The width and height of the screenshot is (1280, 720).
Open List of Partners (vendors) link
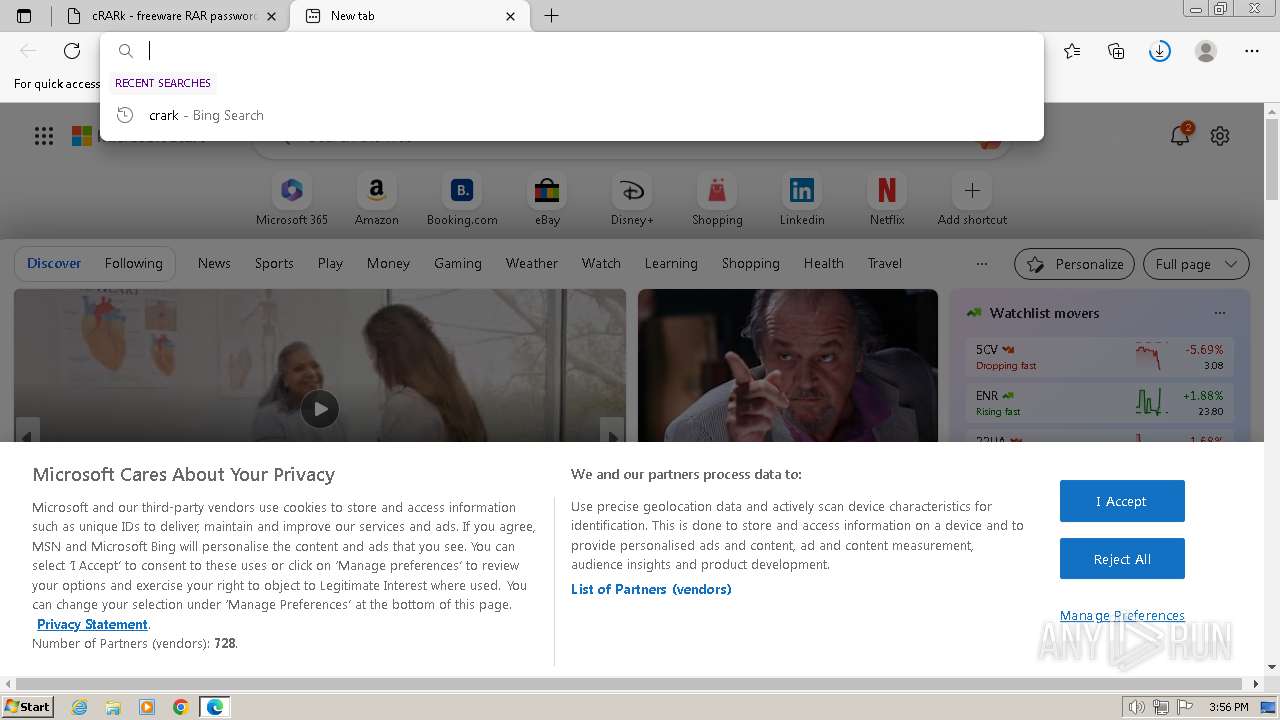click(x=651, y=590)
